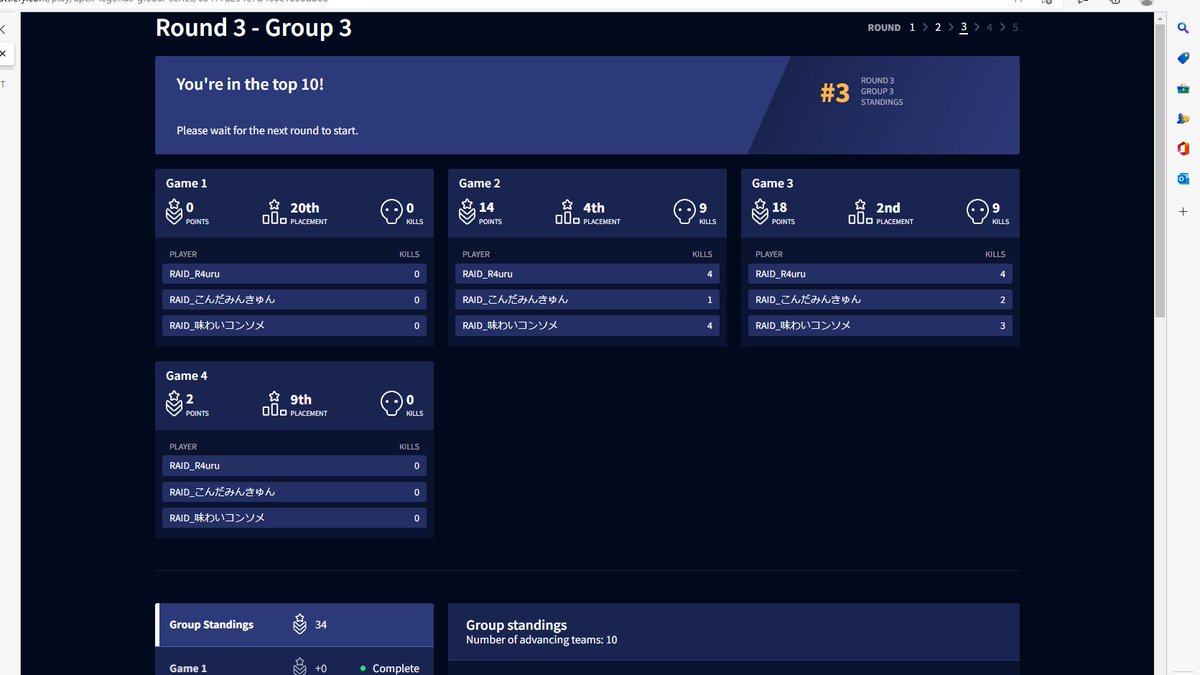This screenshot has width=1200, height=675.
Task: Open the Edge sidebar Games icon
Action: click(1183, 118)
